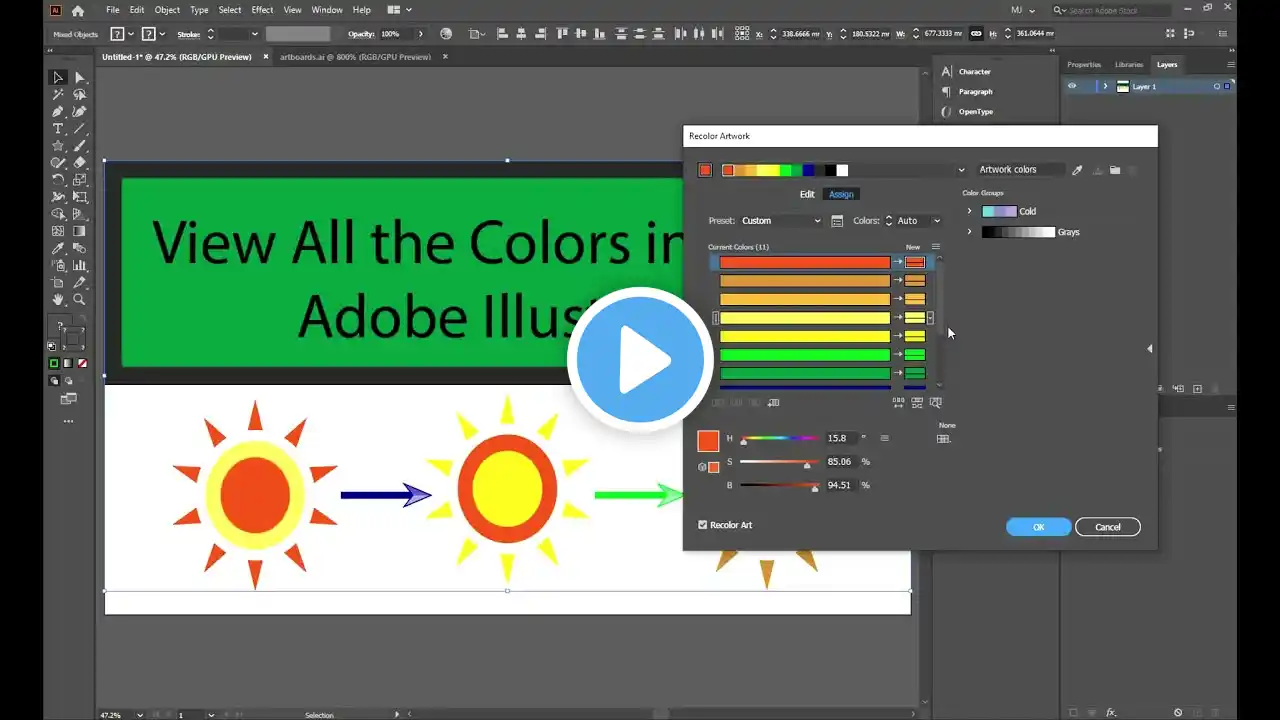Select the Type tool in toolbar
This screenshot has width=1280, height=720.
(x=58, y=129)
